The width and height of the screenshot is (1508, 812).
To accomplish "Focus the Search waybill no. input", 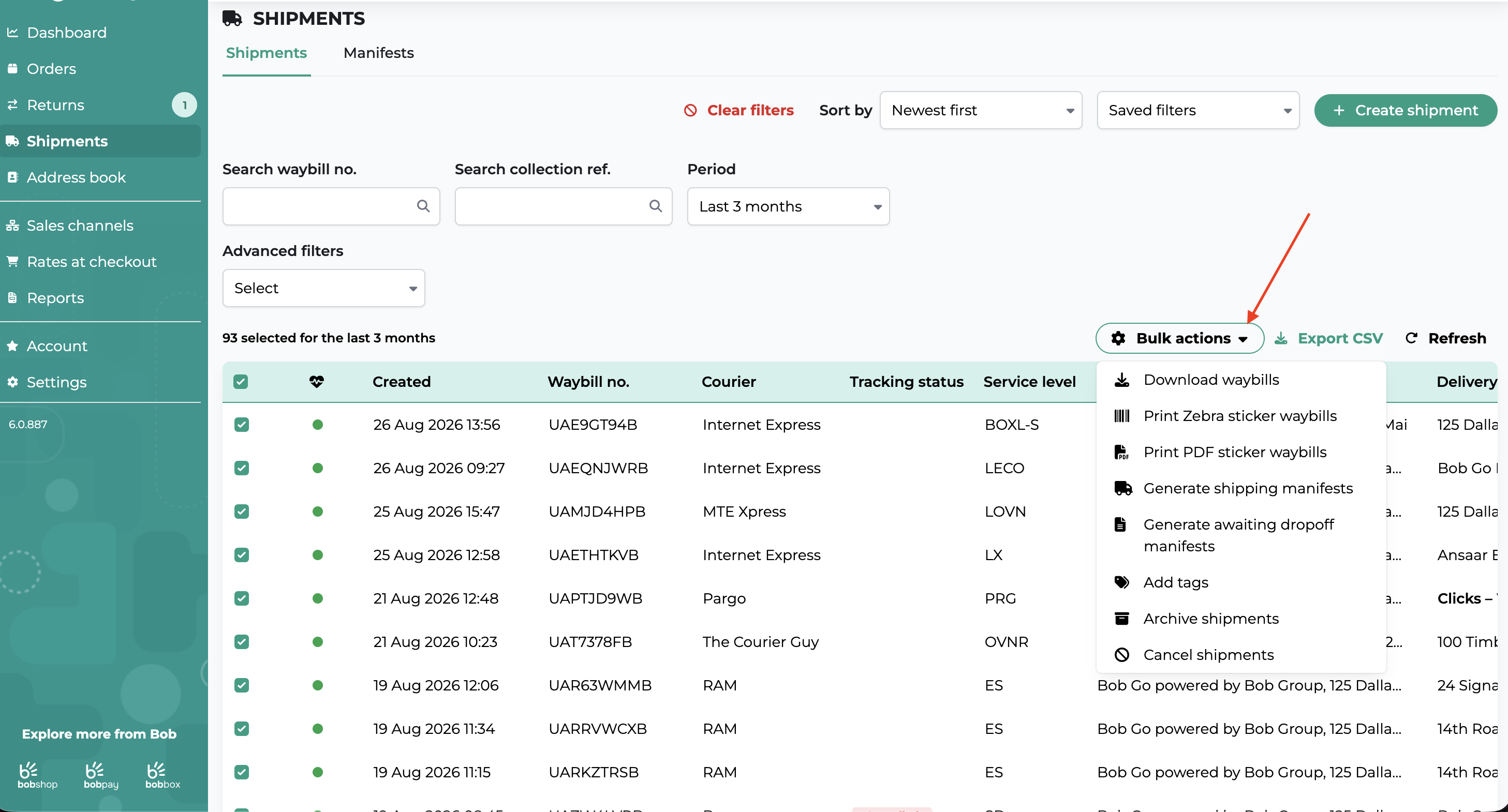I will (x=331, y=206).
